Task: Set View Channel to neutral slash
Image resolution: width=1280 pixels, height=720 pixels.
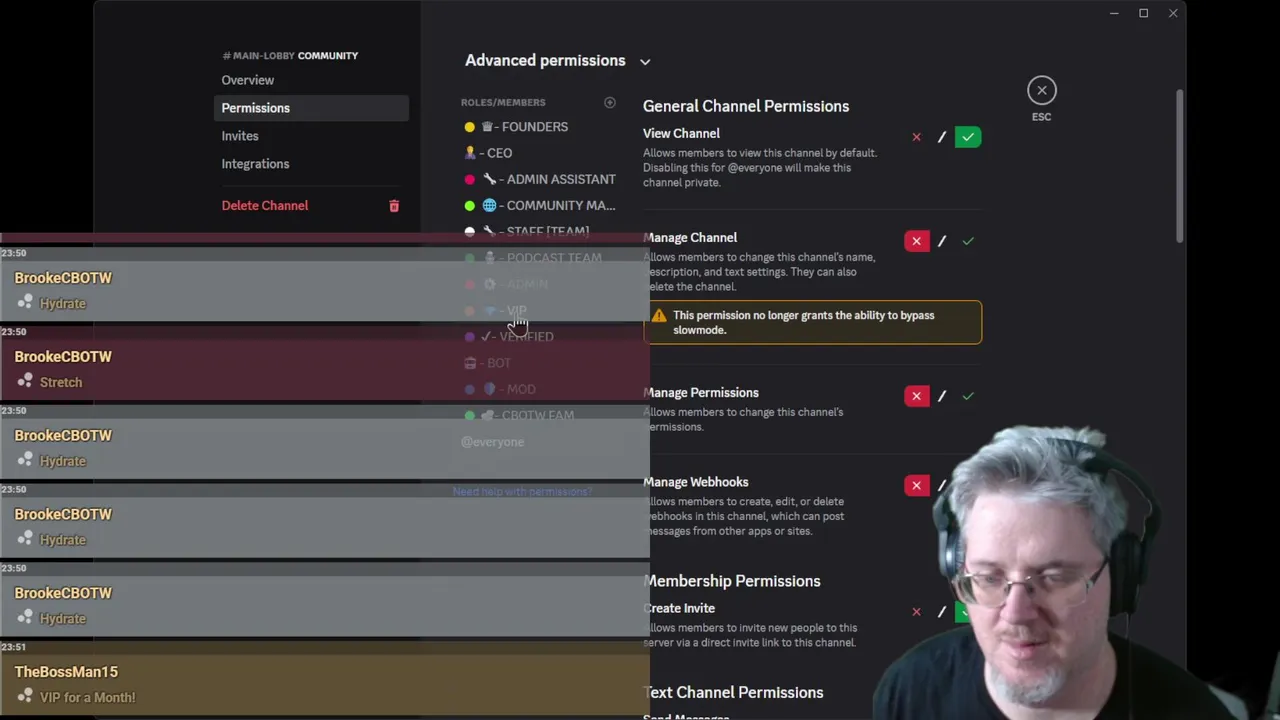Action: point(942,137)
